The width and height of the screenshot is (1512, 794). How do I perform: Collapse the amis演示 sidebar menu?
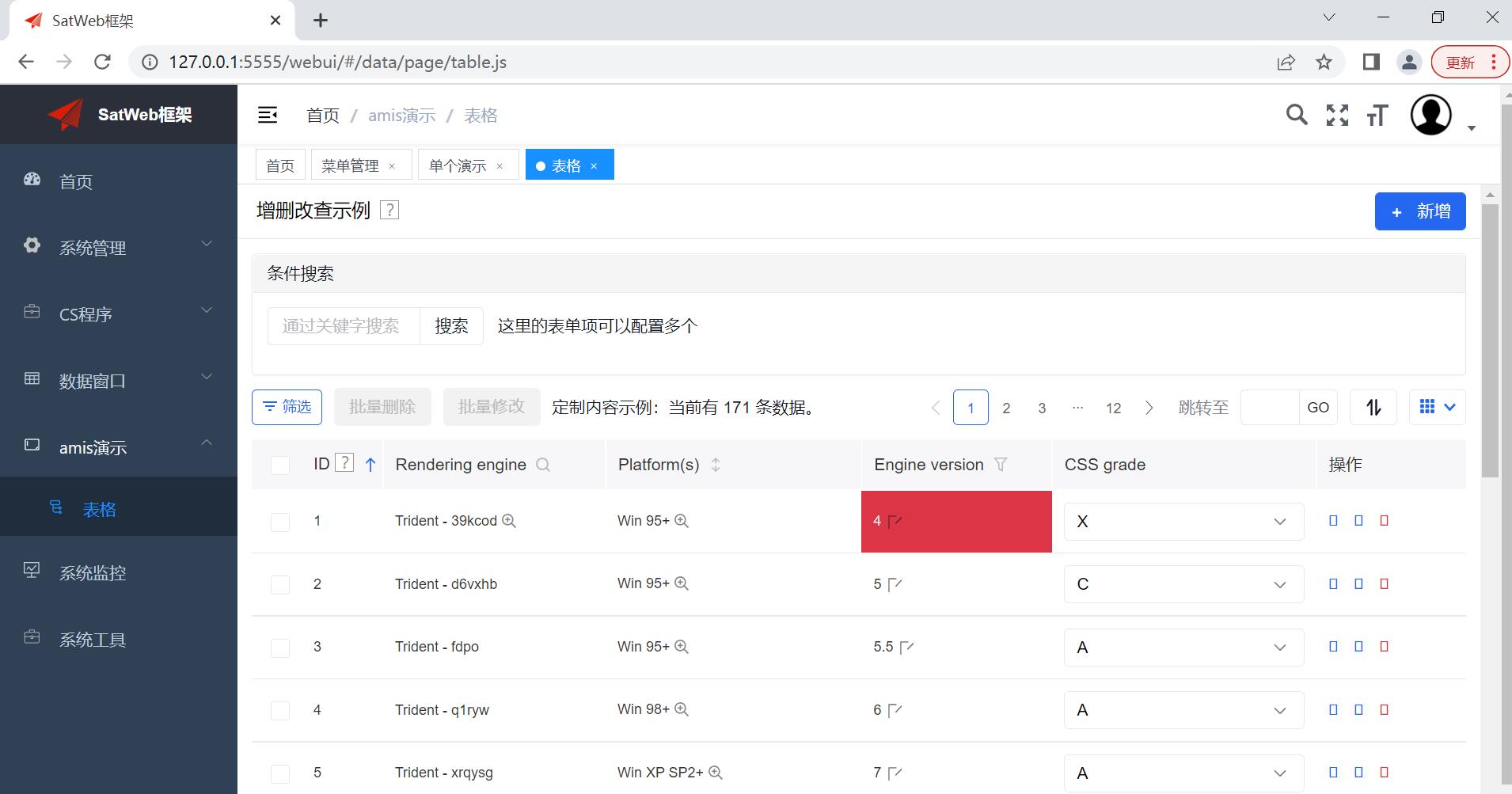coord(119,447)
